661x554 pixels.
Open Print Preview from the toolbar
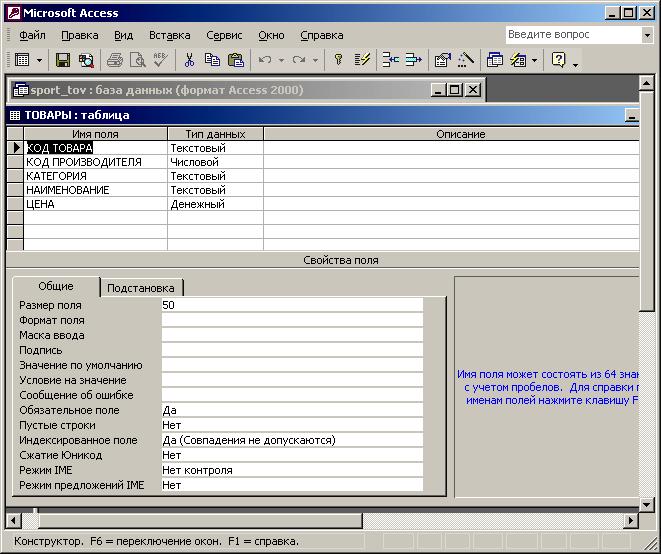point(138,60)
